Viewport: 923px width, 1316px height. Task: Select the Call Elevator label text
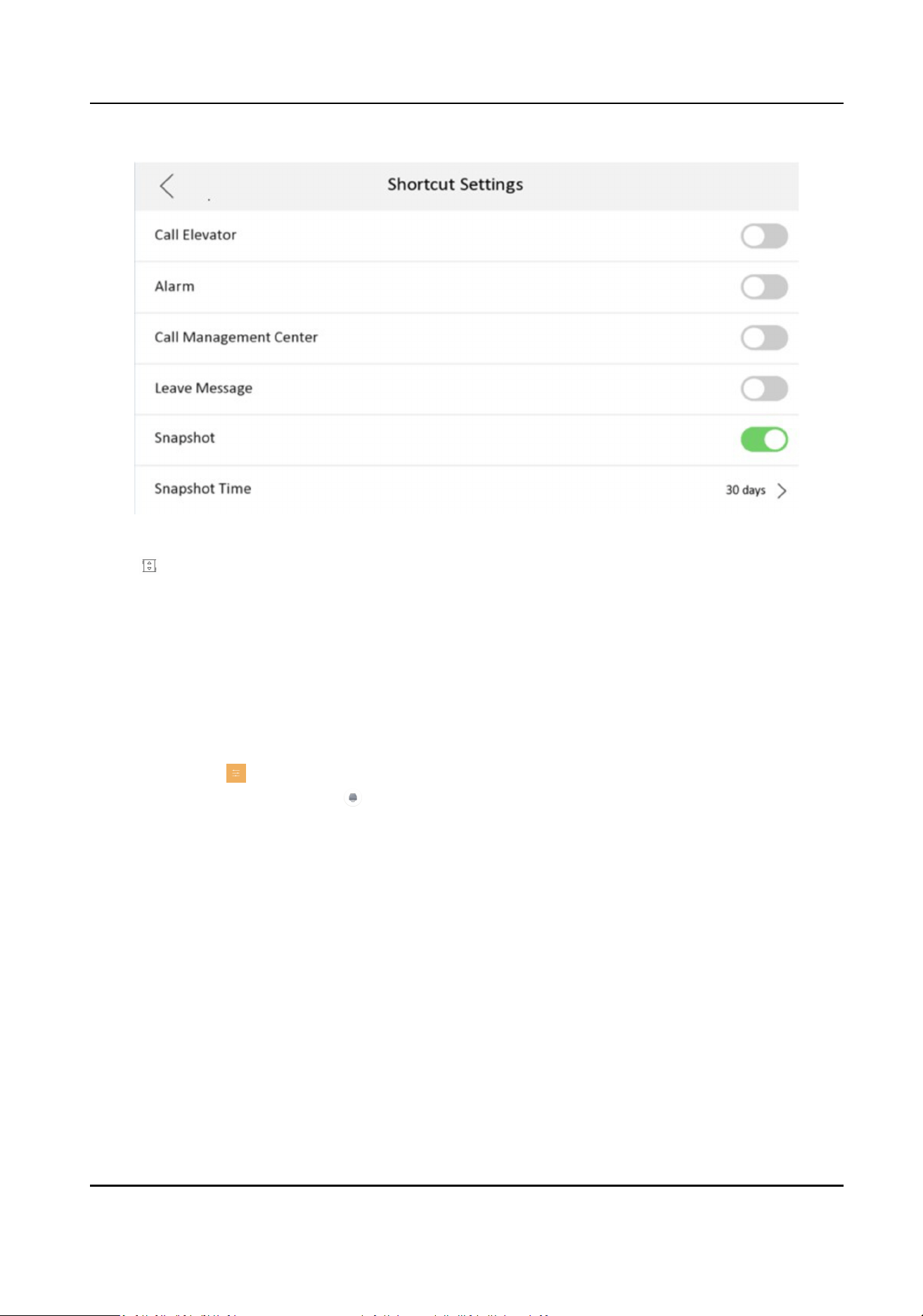point(195,235)
